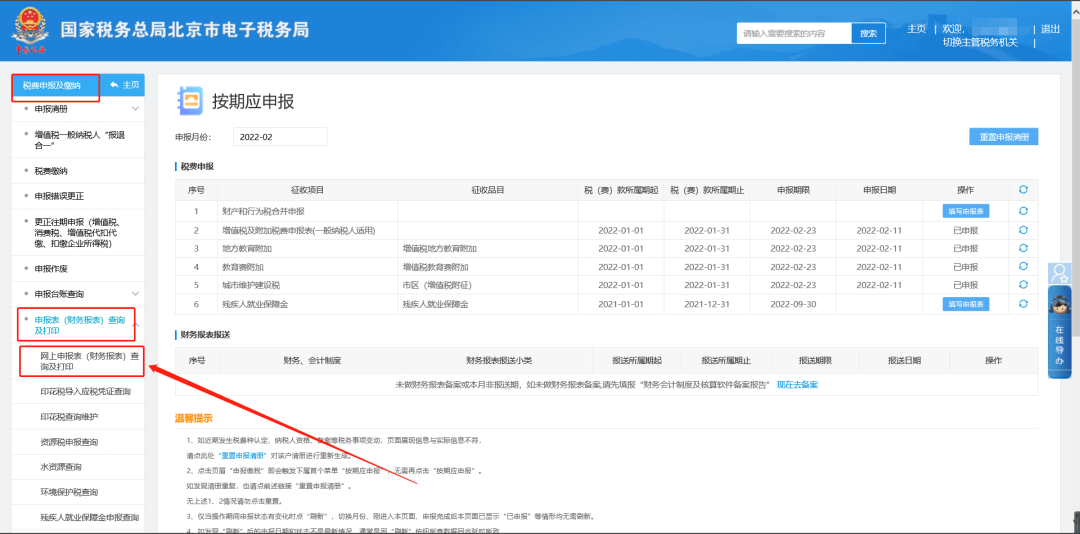
Task: Click 填写申报表 for 财产和行为税合并申报
Action: 966,211
